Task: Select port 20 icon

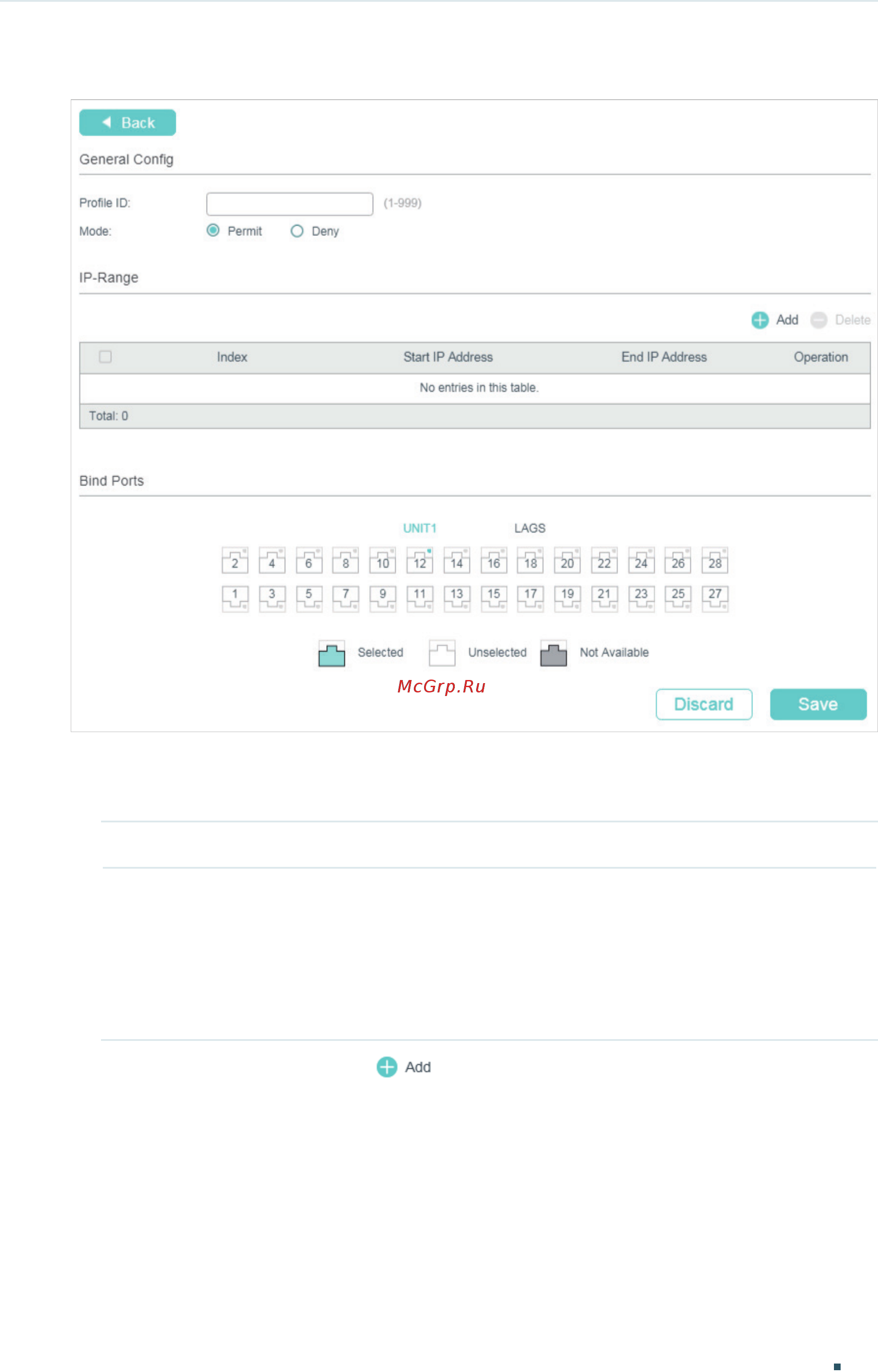Action: pos(567,561)
